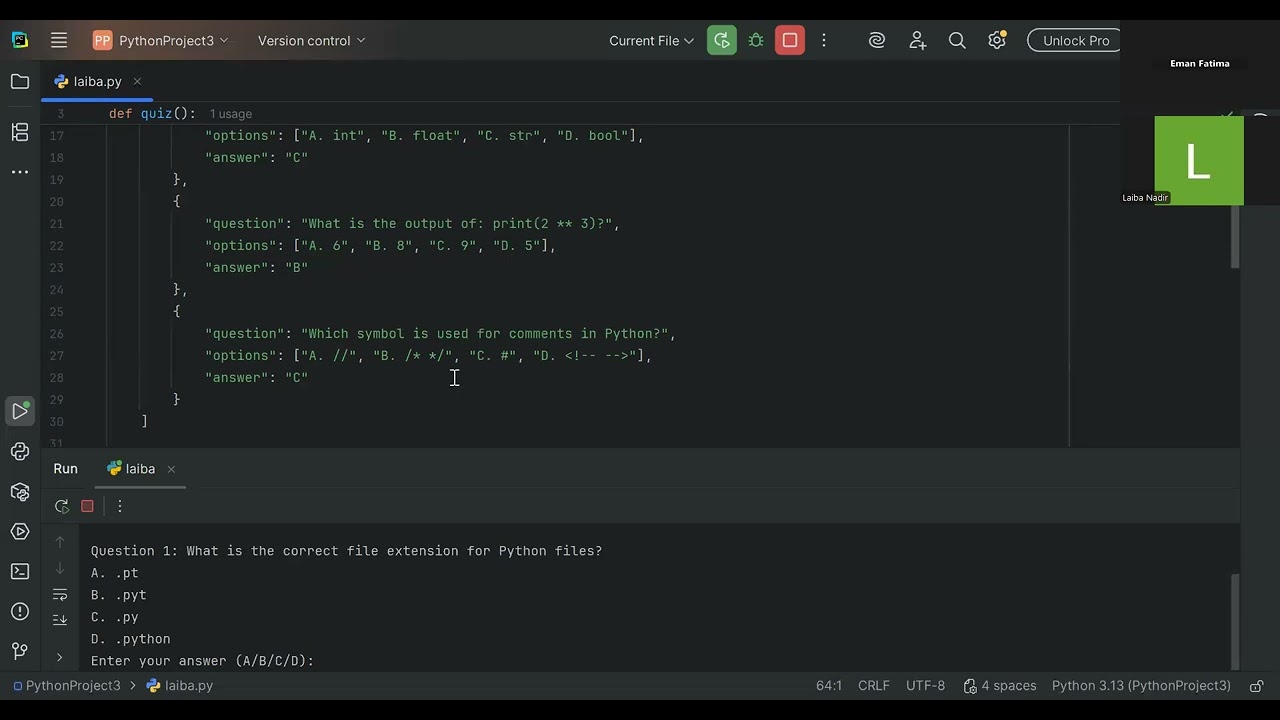Select the laiba tab in Run panel
The image size is (1280, 720).
point(140,469)
